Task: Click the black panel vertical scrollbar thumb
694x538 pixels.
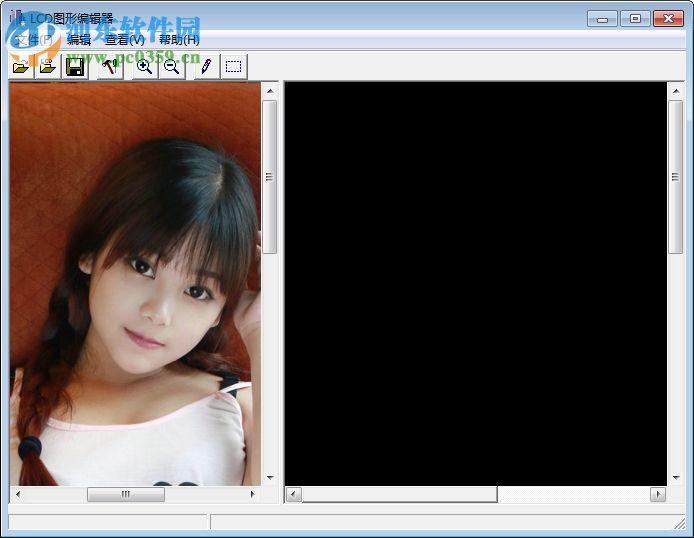Action: [675, 177]
